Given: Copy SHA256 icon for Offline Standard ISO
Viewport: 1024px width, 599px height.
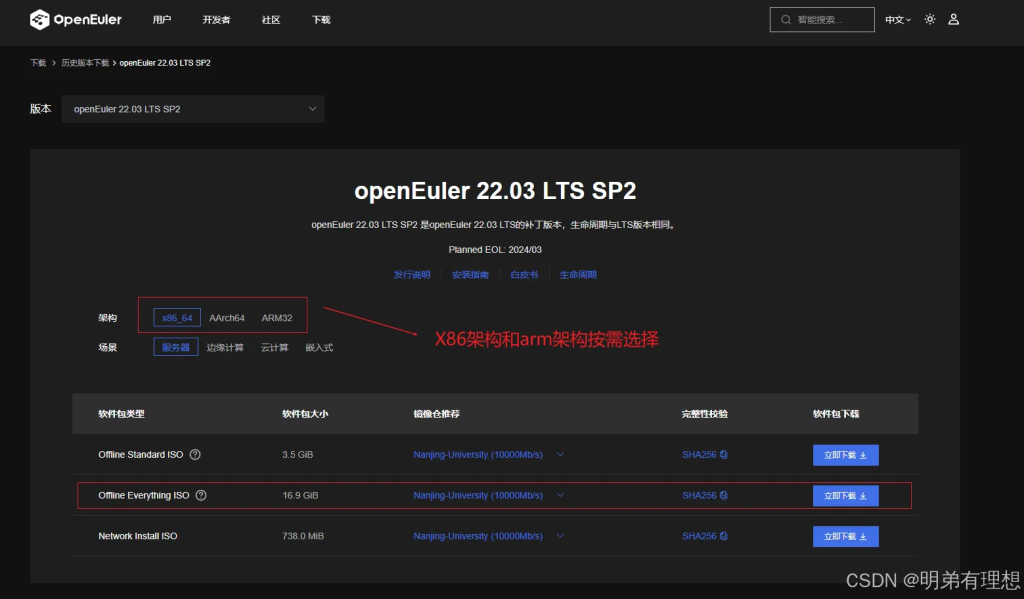Looking at the screenshot, I should [x=724, y=455].
